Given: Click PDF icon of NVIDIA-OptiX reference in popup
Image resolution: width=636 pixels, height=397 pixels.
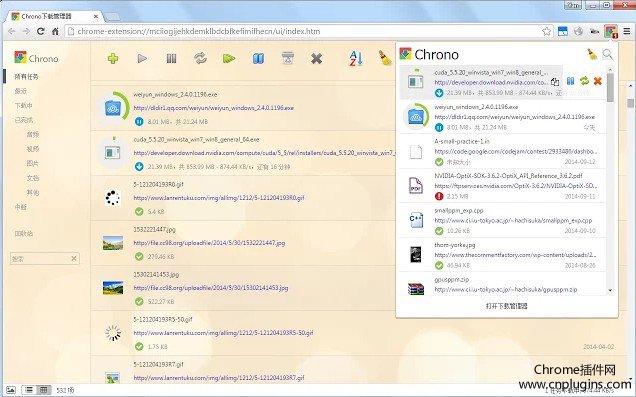Looking at the screenshot, I should (416, 186).
